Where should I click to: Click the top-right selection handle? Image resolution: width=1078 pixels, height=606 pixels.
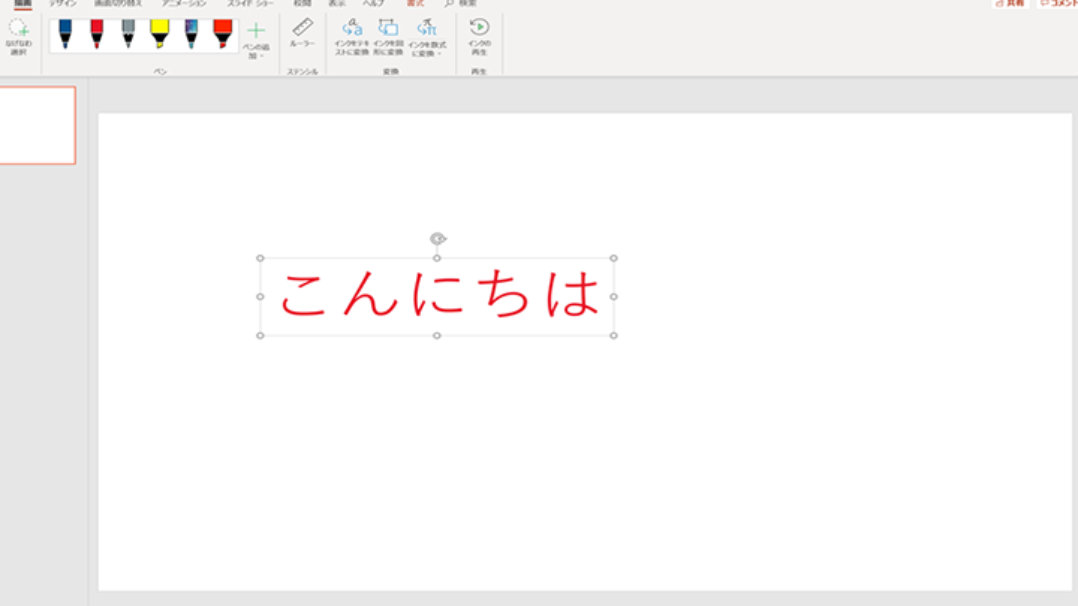tap(613, 258)
